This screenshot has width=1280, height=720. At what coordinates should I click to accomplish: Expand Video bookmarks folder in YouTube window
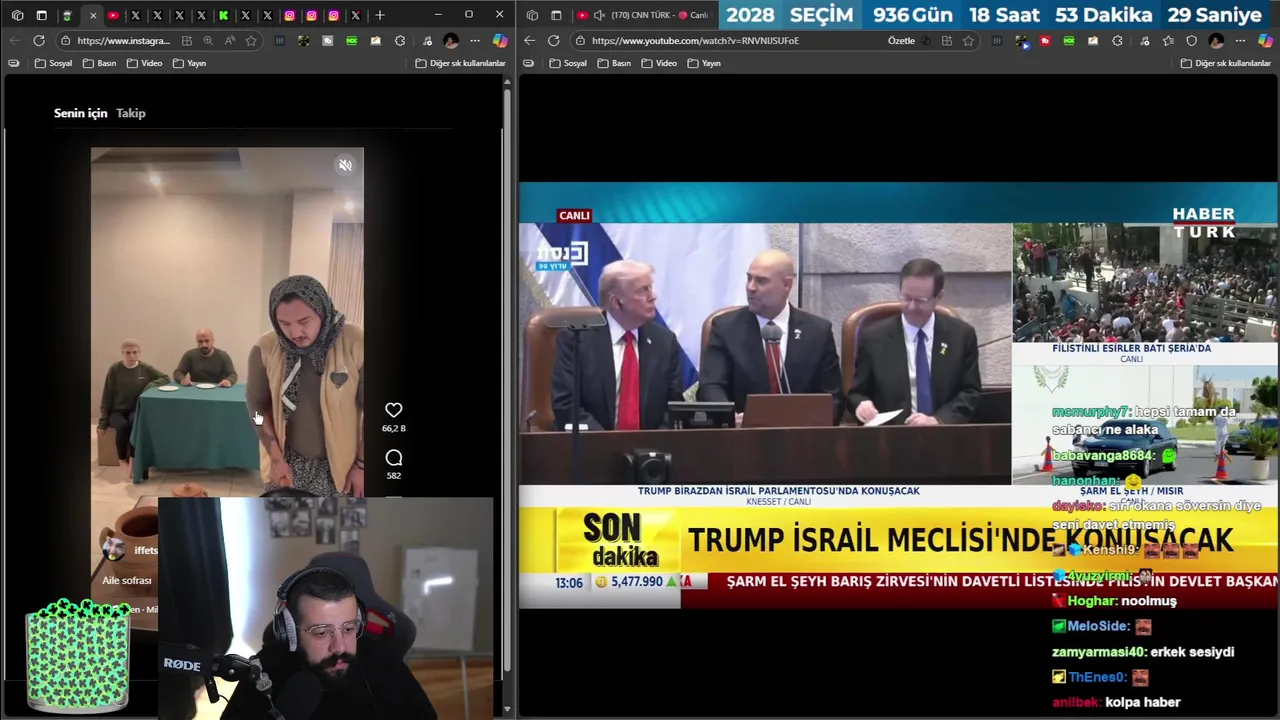[659, 63]
